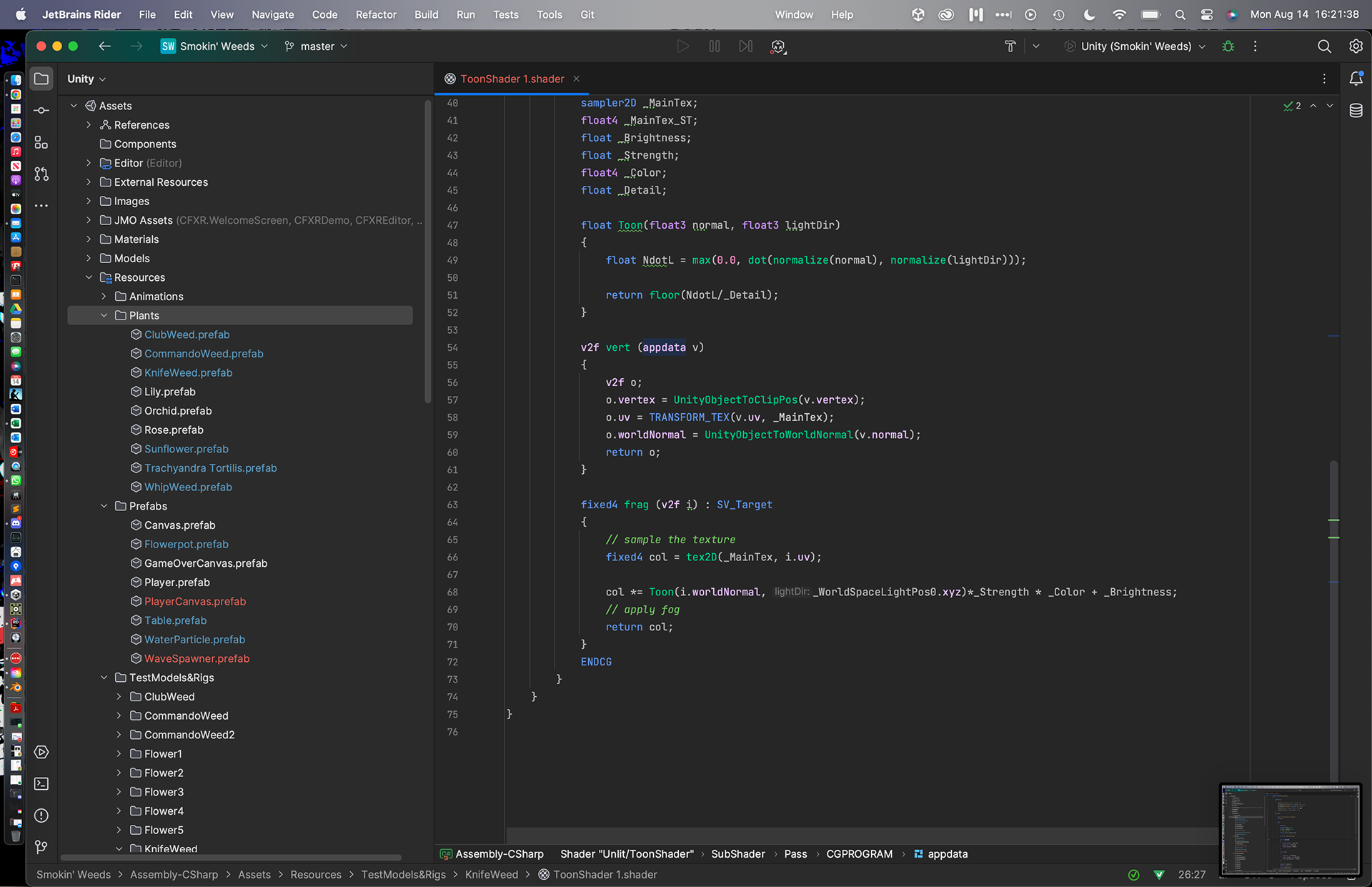Open the master branch dropdown
This screenshot has height=887, width=1372.
pyautogui.click(x=316, y=46)
